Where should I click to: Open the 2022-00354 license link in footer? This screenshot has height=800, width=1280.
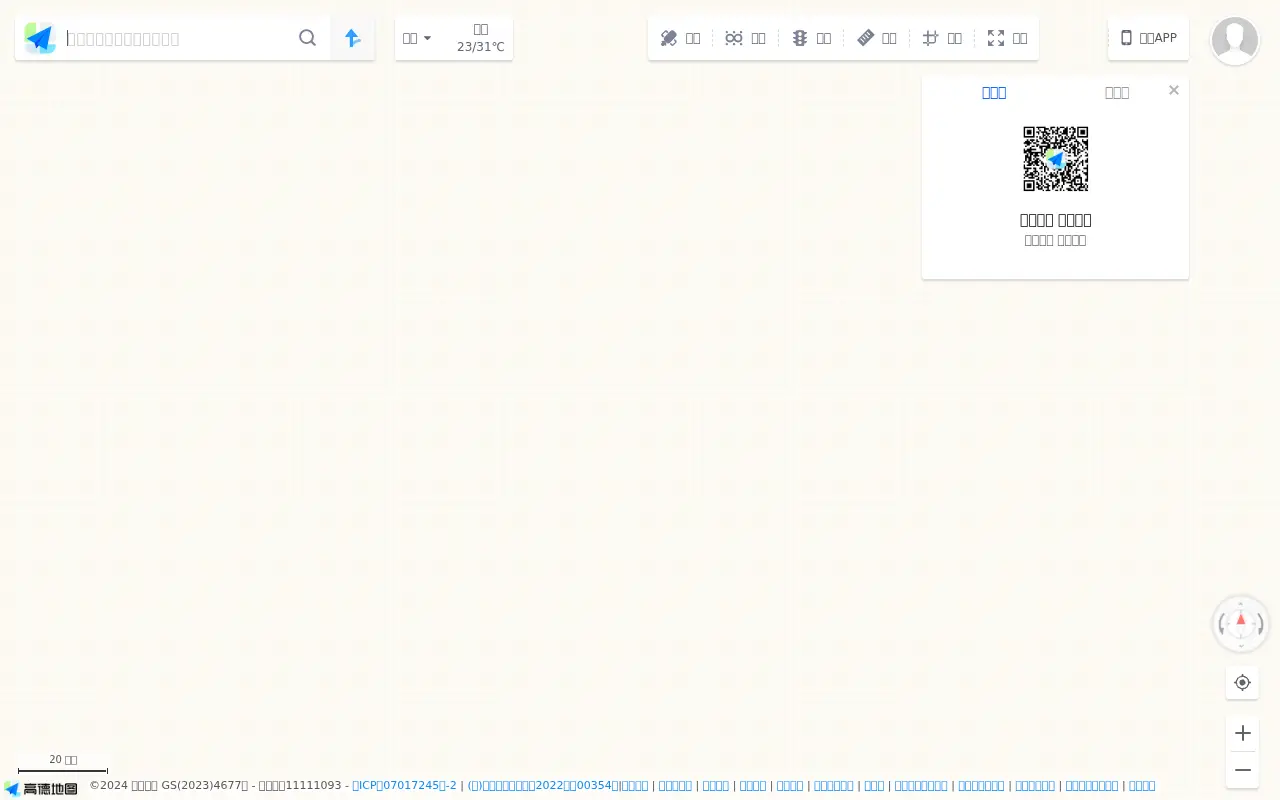click(543, 786)
